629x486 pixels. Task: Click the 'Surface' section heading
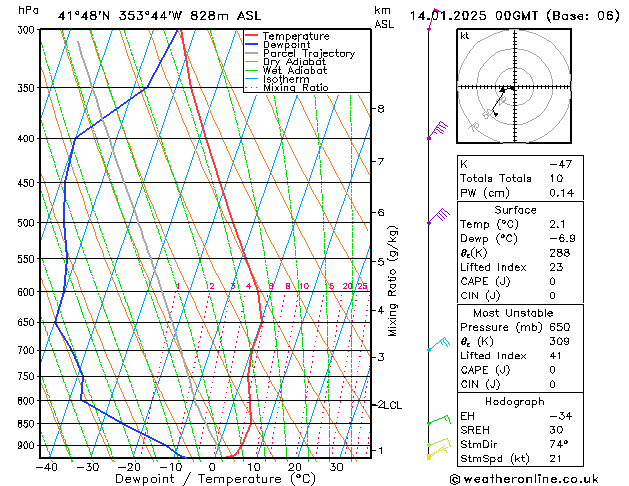[x=515, y=210]
